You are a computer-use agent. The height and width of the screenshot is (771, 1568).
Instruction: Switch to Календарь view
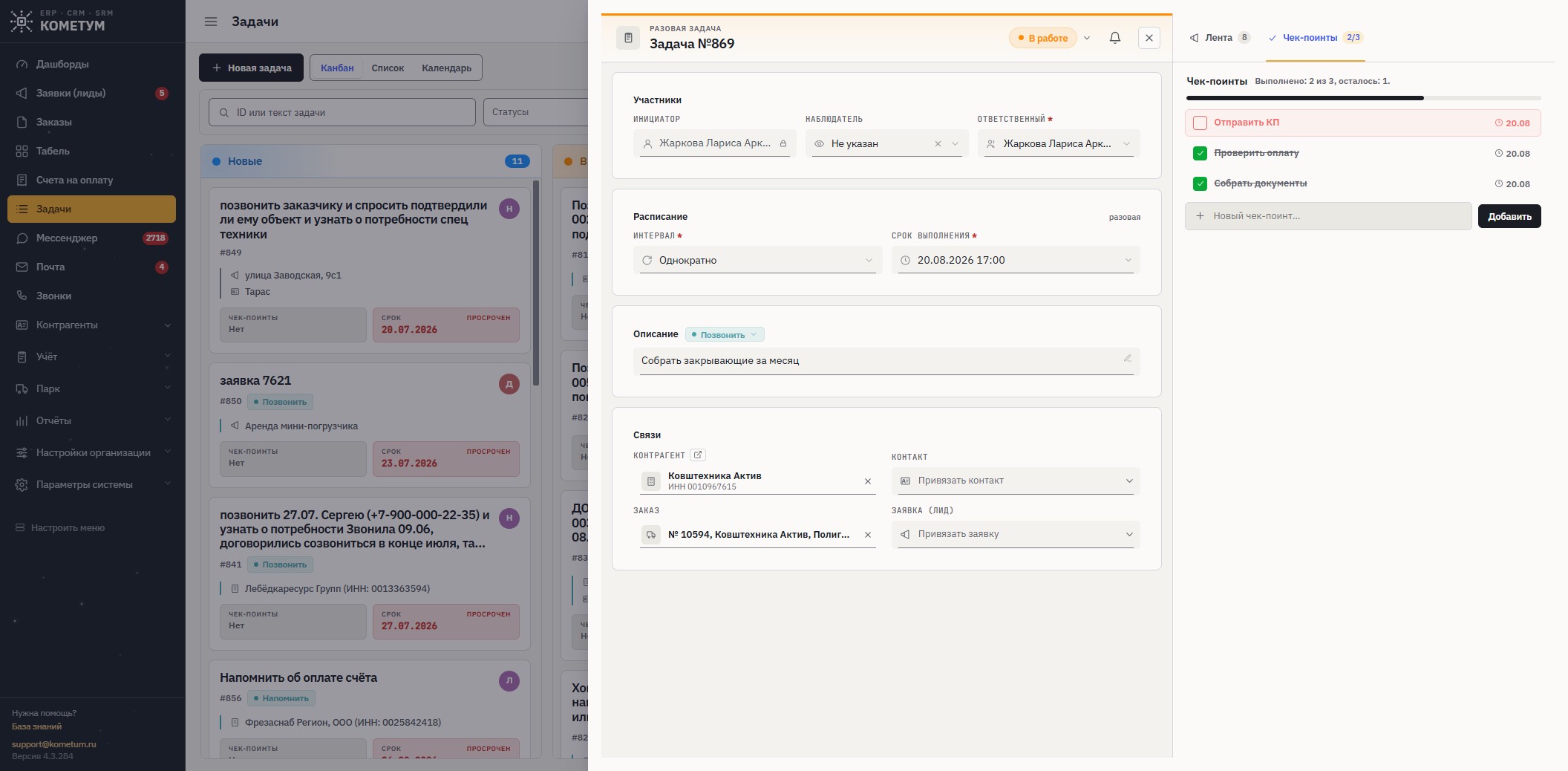(446, 68)
